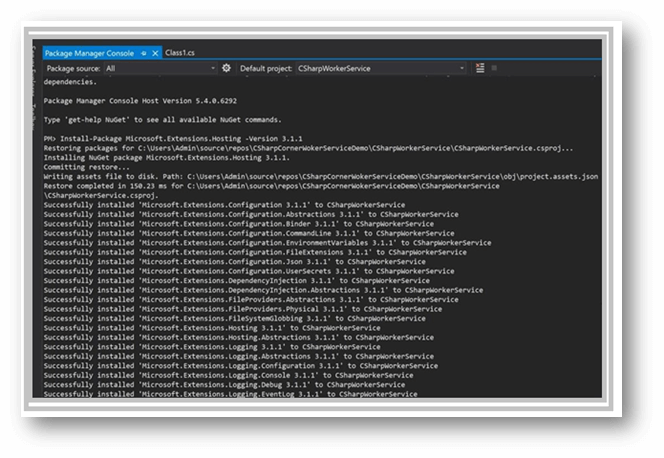Click the 'dependencies.' line at console top
The width and height of the screenshot is (664, 458).
pyautogui.click(x=70, y=82)
